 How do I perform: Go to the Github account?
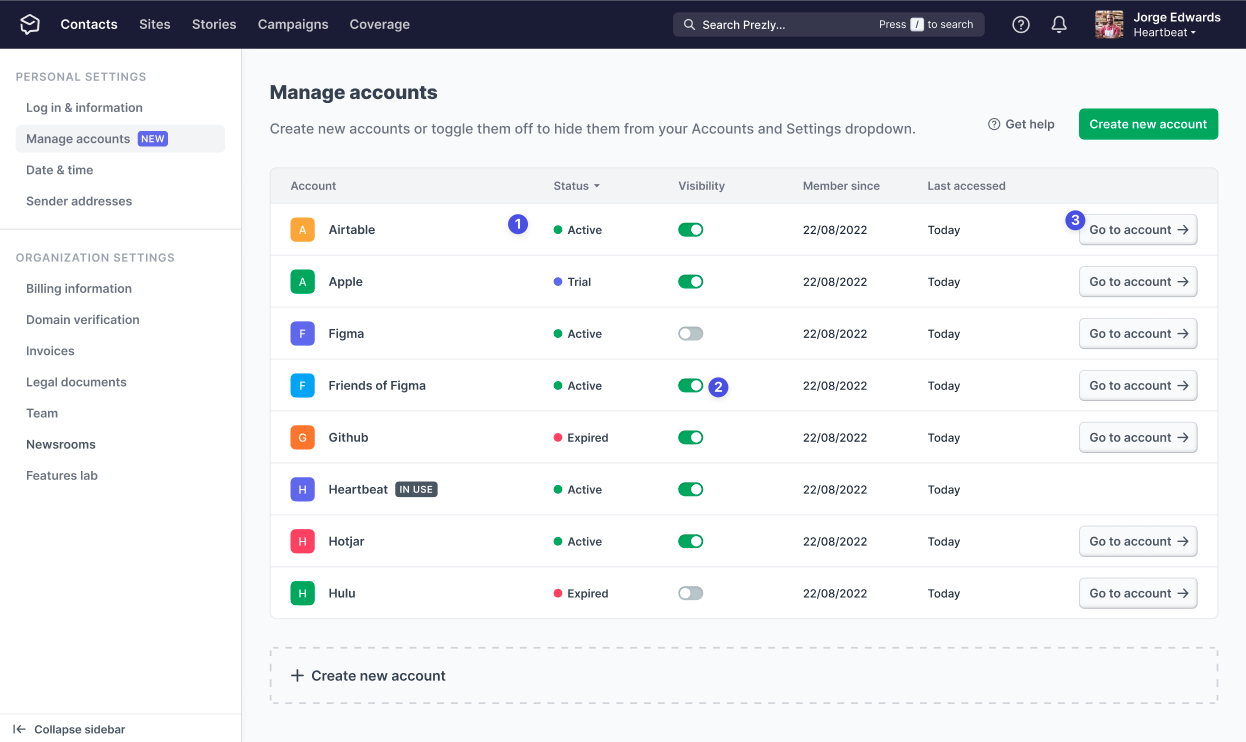[1138, 438]
